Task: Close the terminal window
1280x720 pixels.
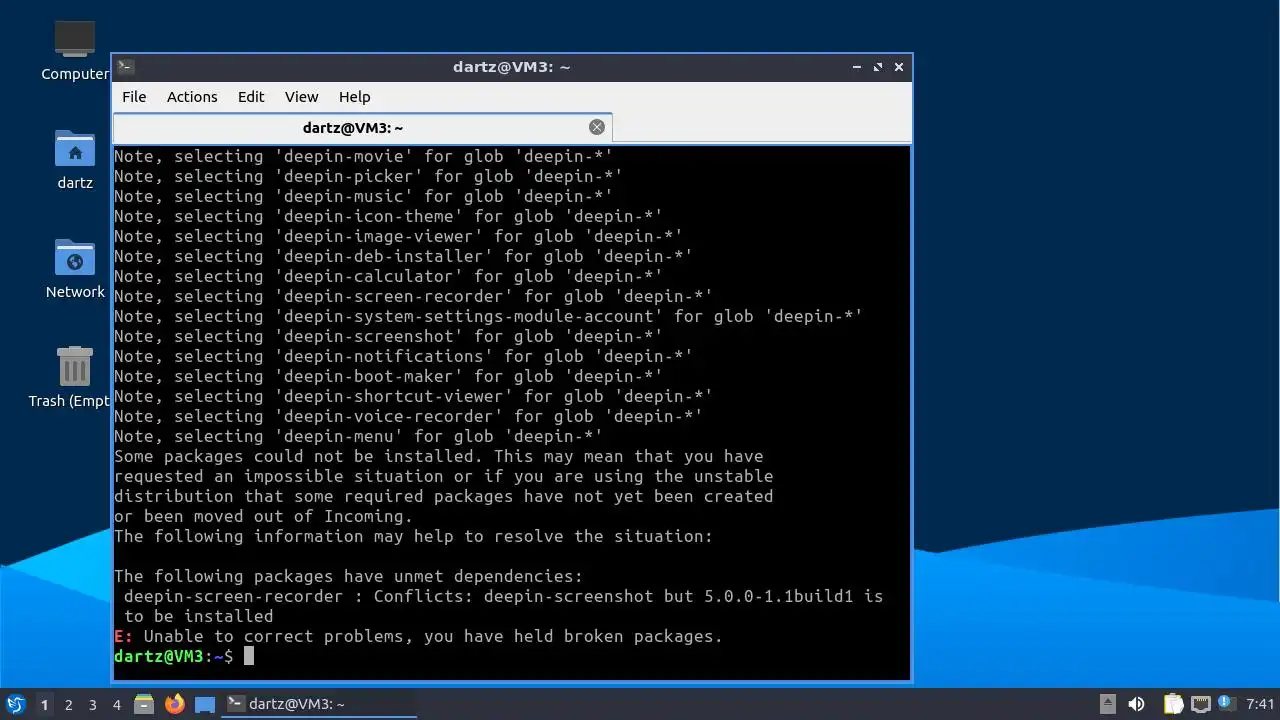Action: (x=899, y=67)
